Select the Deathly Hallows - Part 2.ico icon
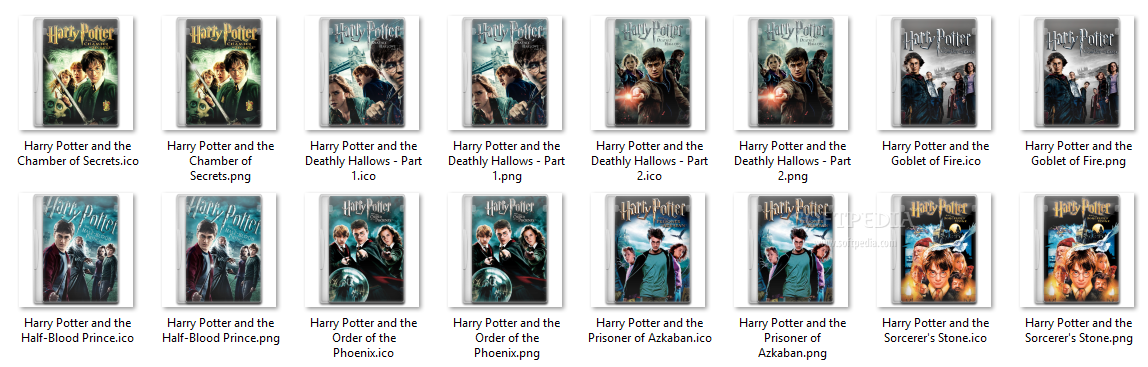 pyautogui.click(x=650, y=73)
